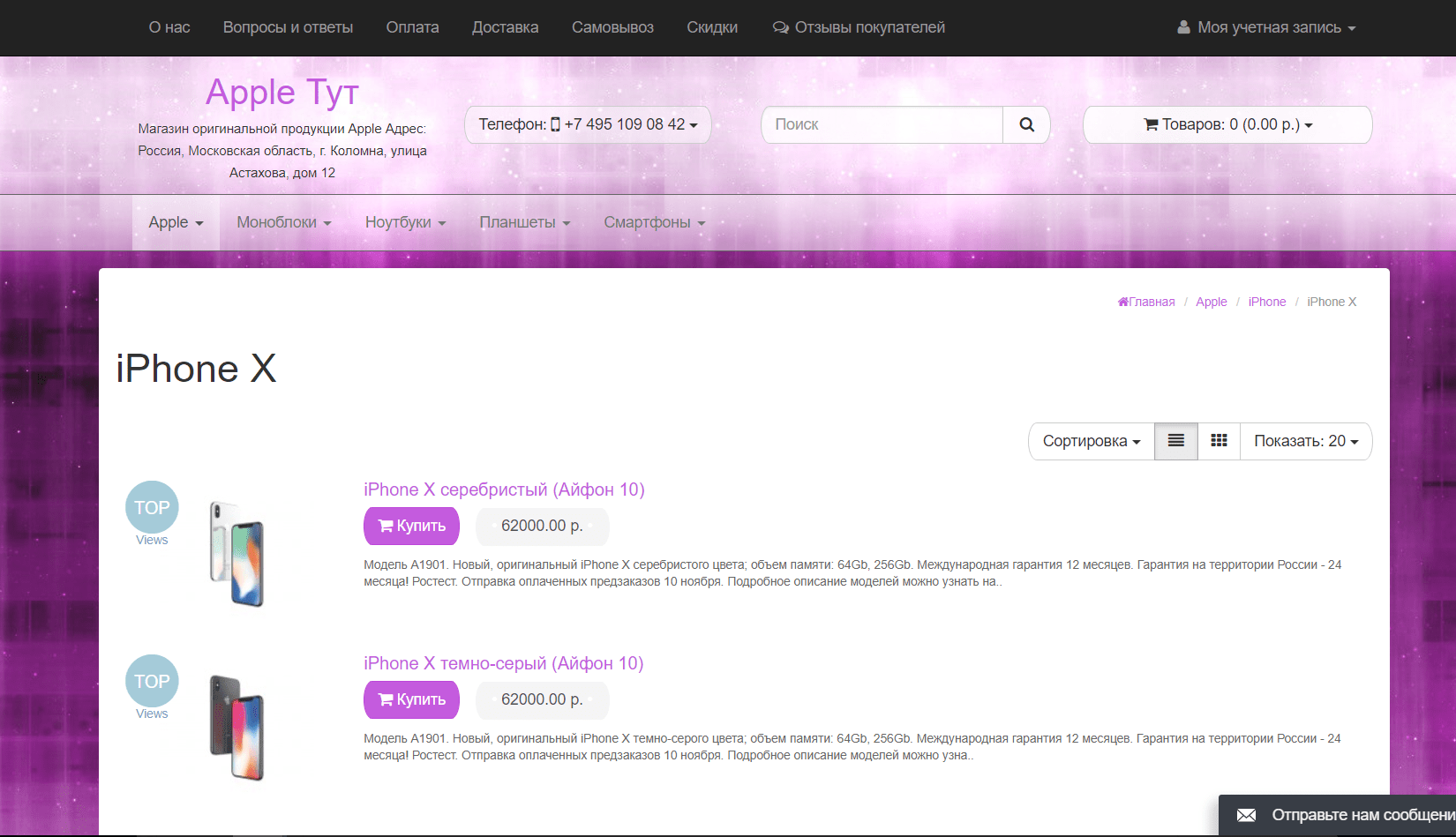Click the home icon in the breadcrumb

[x=1122, y=302]
